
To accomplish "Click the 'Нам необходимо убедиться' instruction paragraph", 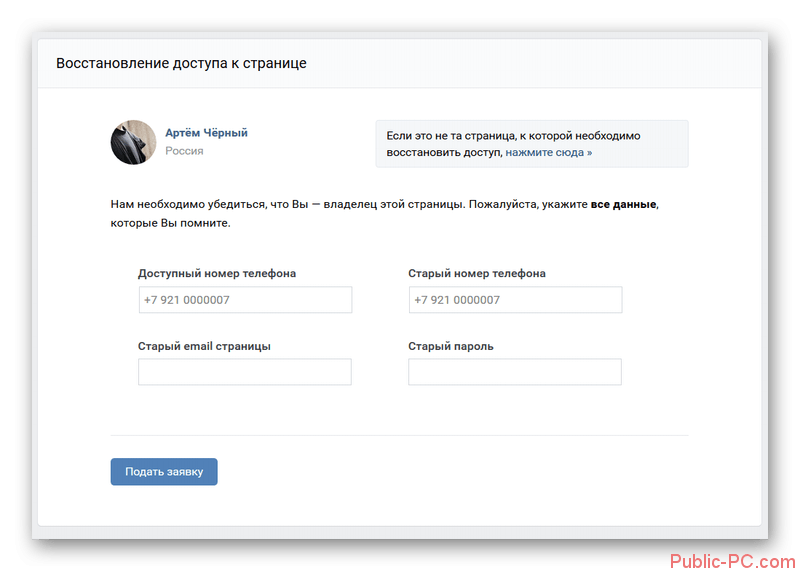I will (x=385, y=213).
